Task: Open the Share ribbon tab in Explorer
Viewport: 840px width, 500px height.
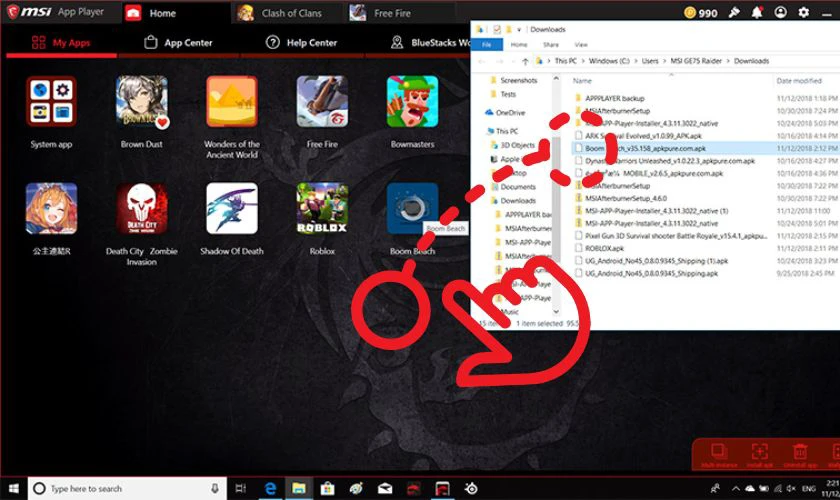Action: point(551,44)
